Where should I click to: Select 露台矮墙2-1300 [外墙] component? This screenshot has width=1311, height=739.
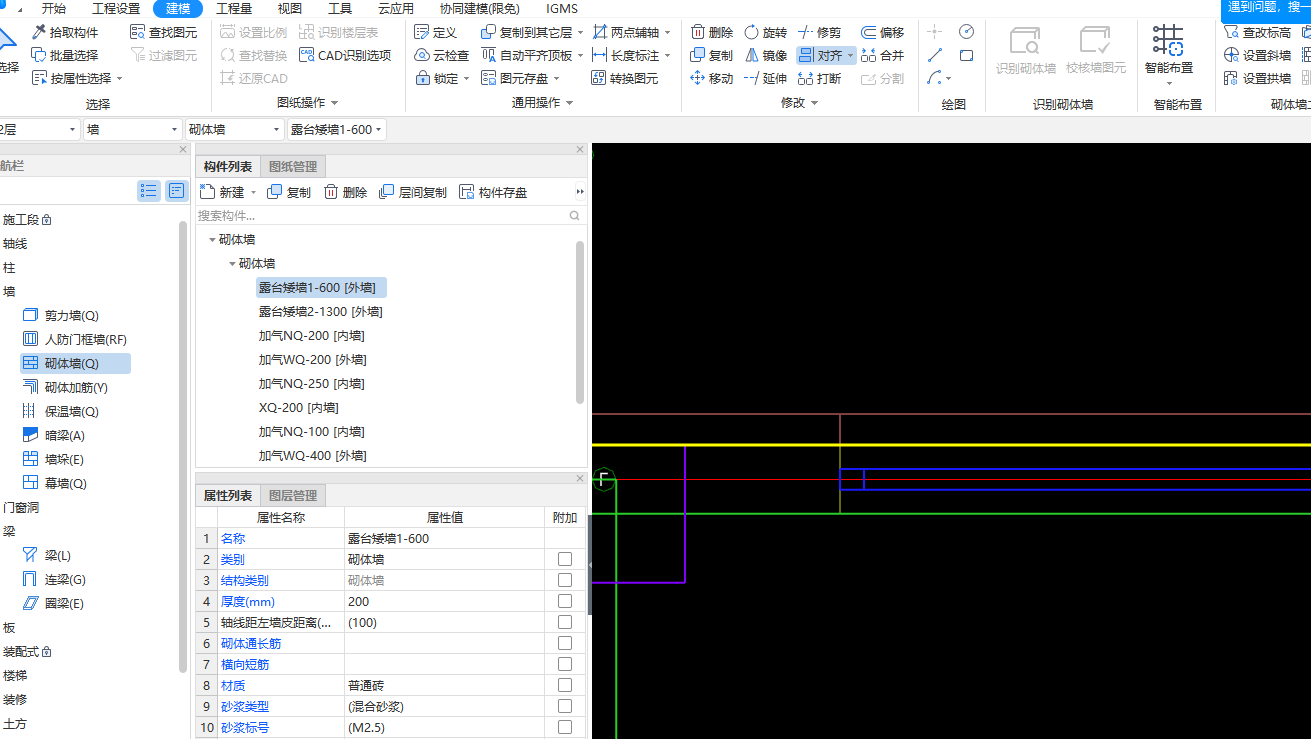coord(320,311)
